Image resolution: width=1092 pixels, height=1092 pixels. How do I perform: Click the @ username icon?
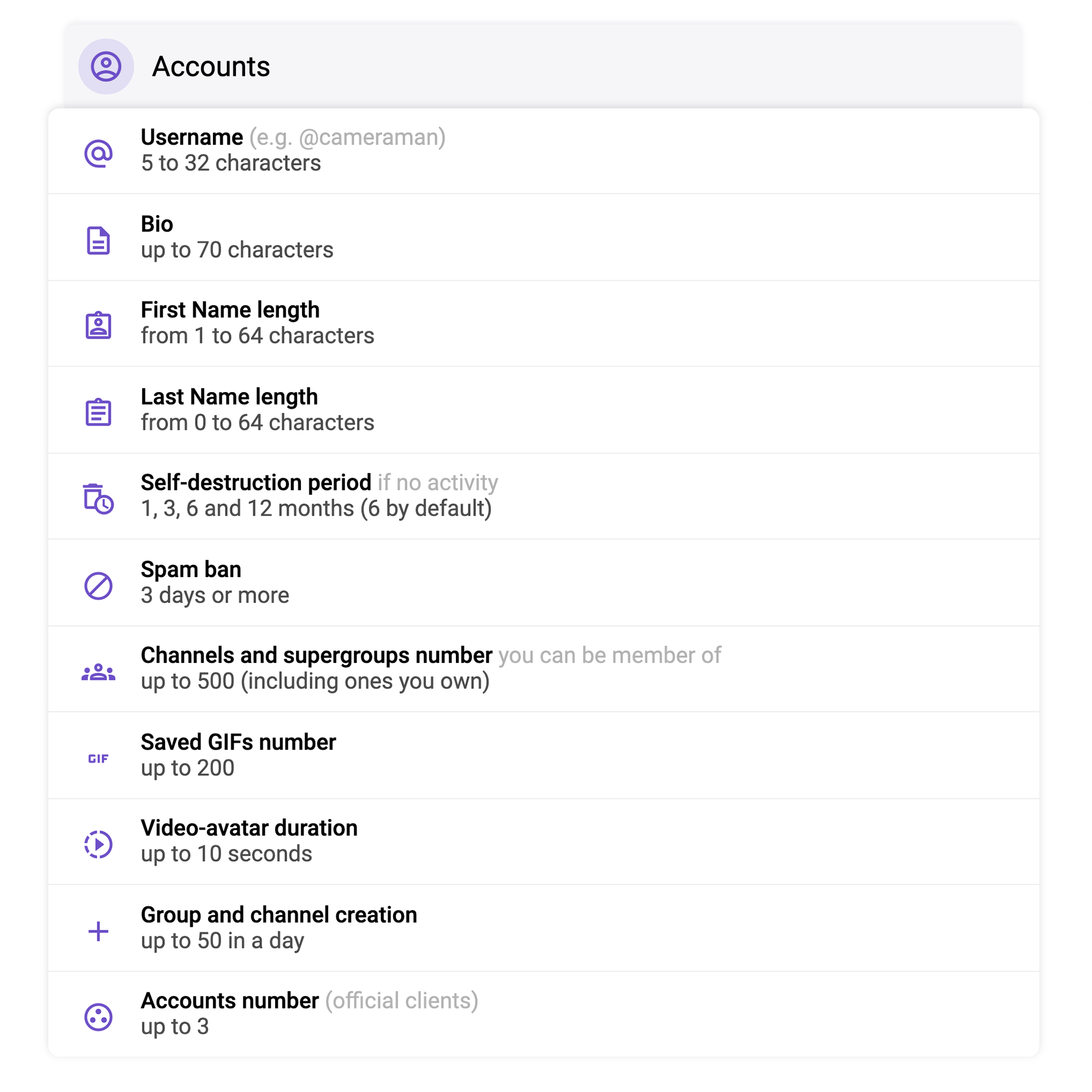[x=98, y=153]
